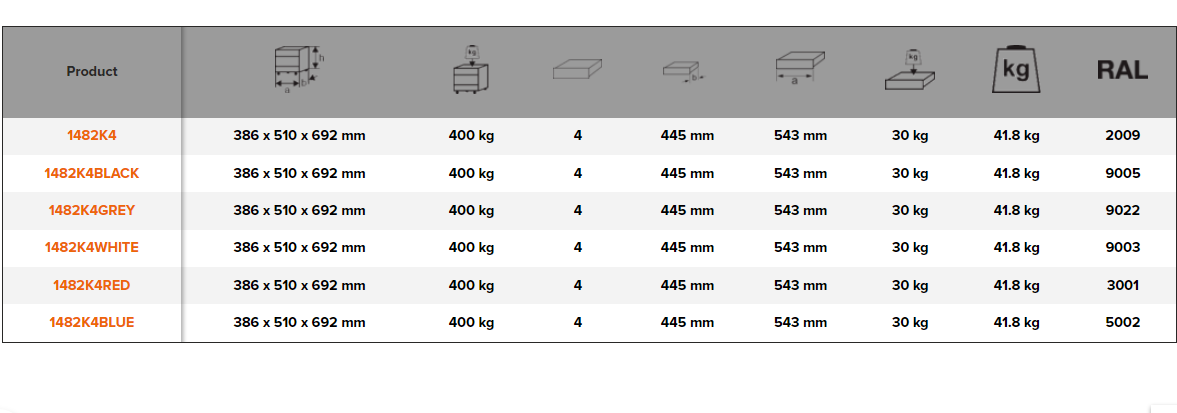Click the drawer load capacity icon

click(910, 71)
